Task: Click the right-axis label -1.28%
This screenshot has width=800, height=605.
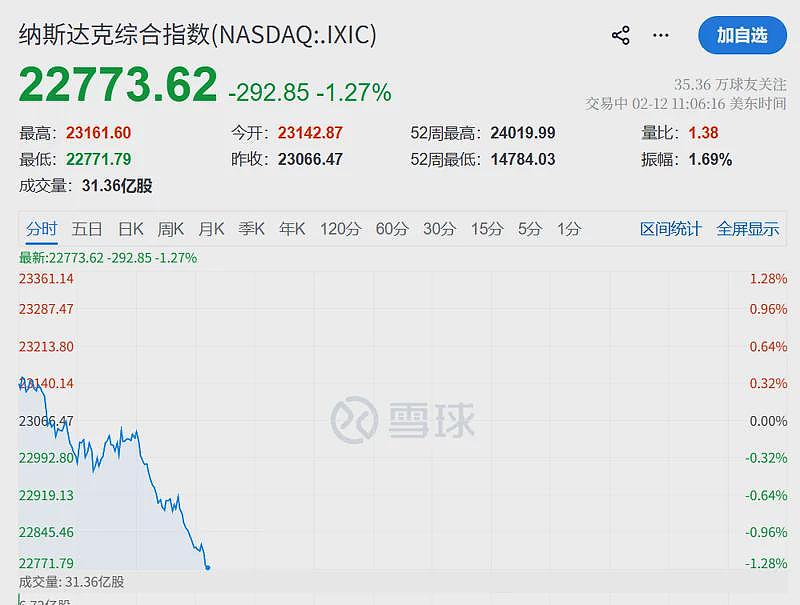Action: 766,563
